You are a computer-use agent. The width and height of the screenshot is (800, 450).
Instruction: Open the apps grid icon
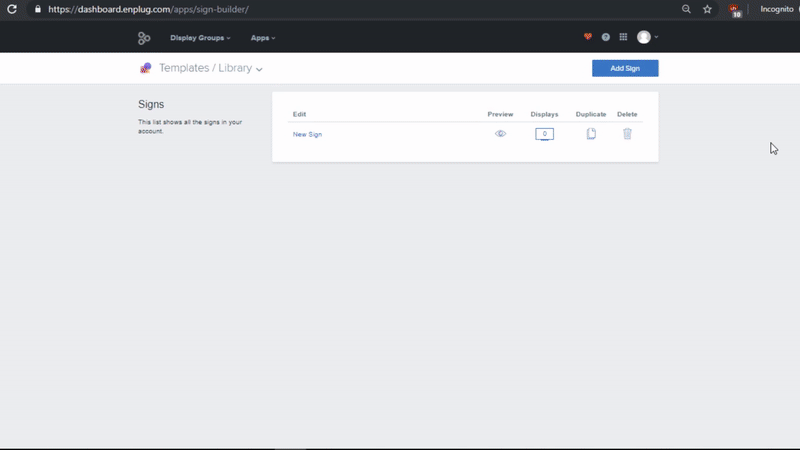623,37
